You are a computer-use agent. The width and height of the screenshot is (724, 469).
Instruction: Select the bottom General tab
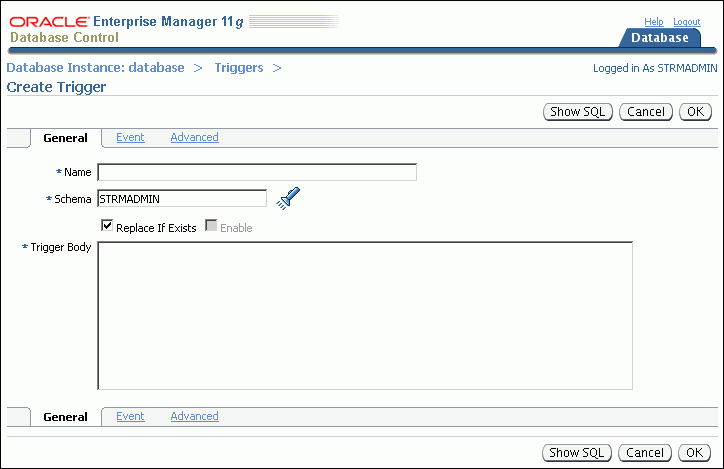click(x=65, y=417)
